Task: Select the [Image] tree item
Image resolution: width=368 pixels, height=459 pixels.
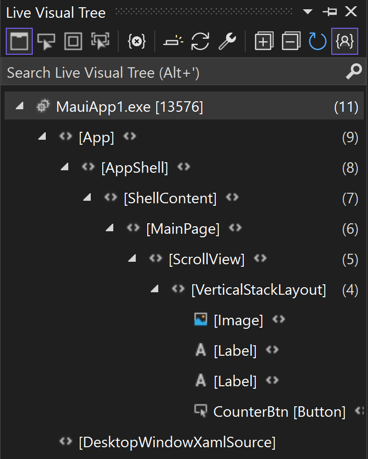Action: point(238,320)
